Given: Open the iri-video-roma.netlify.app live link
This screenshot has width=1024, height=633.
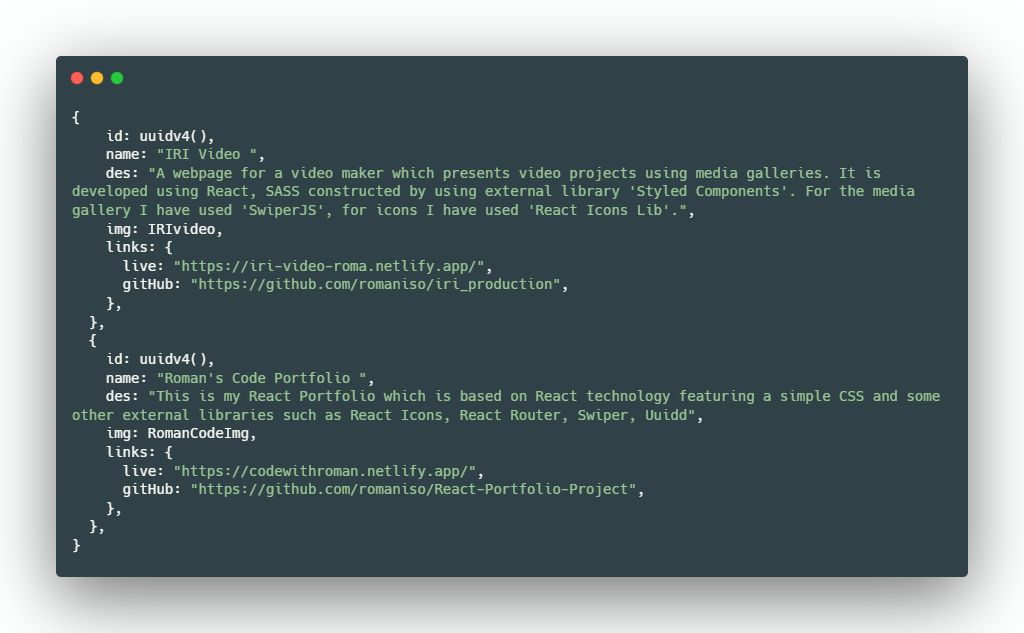Looking at the screenshot, I should [x=333, y=266].
